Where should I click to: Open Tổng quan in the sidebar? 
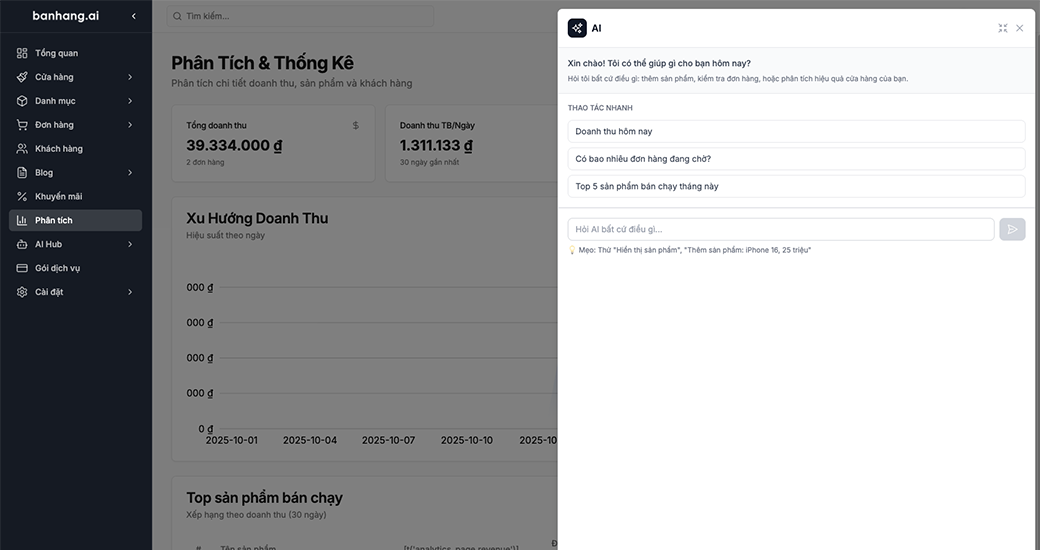click(x=76, y=53)
